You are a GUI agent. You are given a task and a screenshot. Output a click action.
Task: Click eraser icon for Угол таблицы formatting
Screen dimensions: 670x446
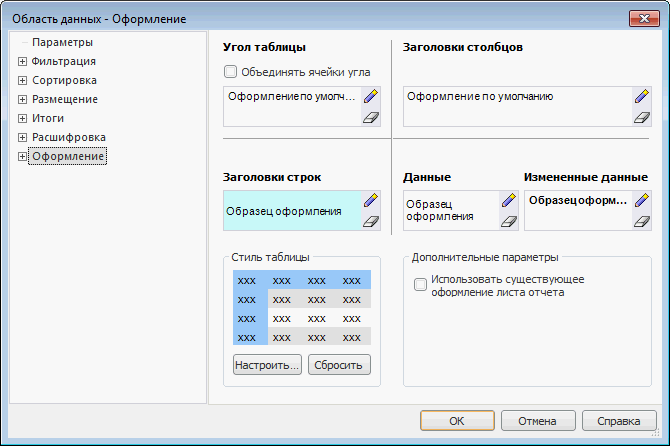372,117
